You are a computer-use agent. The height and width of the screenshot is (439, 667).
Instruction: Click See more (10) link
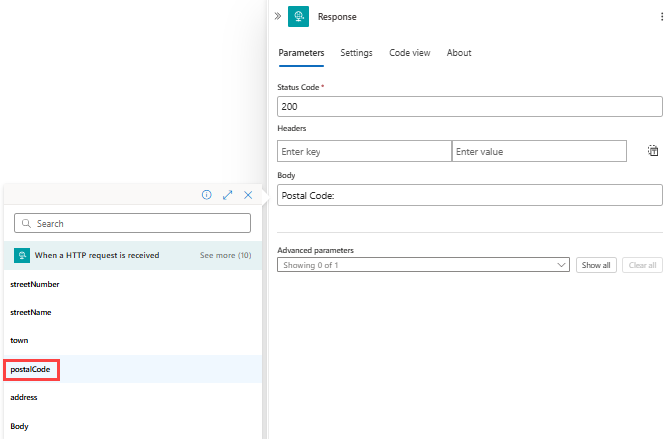pos(225,255)
